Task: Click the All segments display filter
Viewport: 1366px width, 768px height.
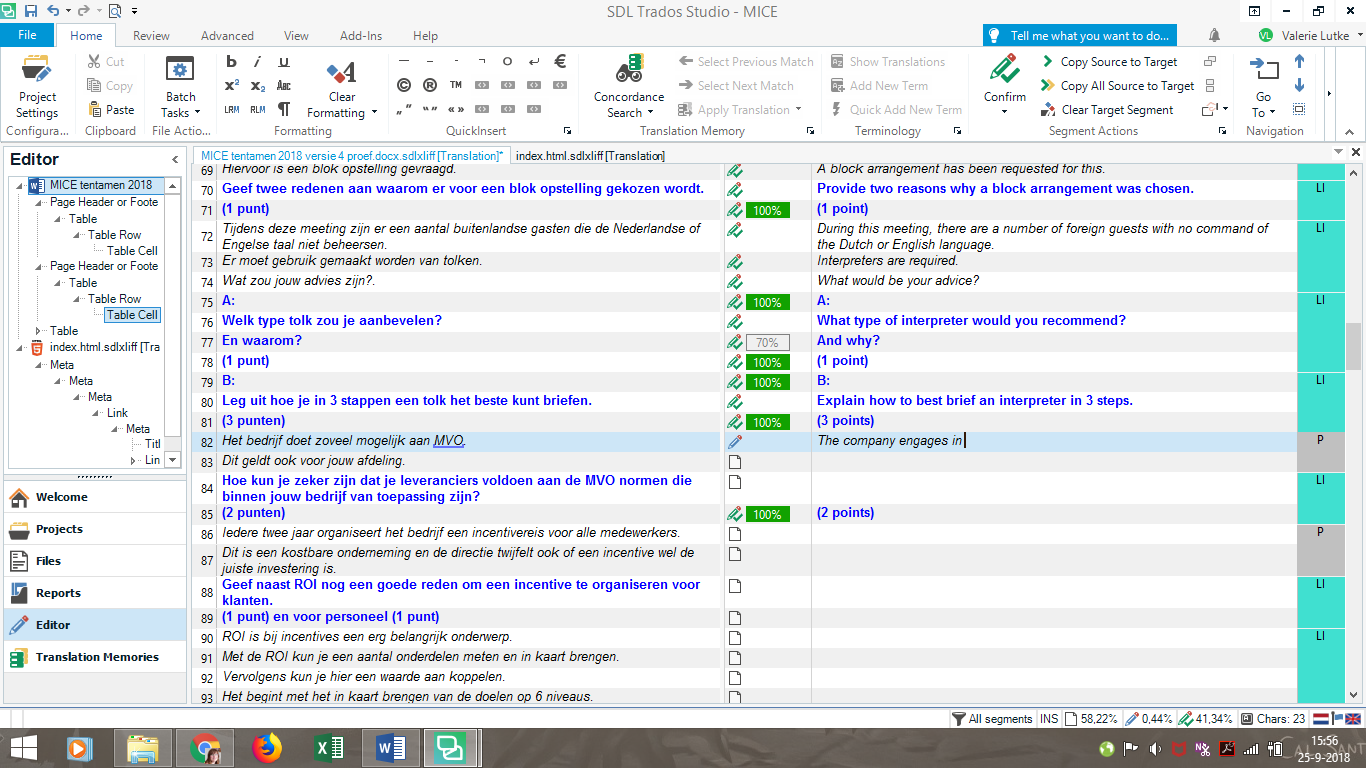Action: (x=992, y=718)
